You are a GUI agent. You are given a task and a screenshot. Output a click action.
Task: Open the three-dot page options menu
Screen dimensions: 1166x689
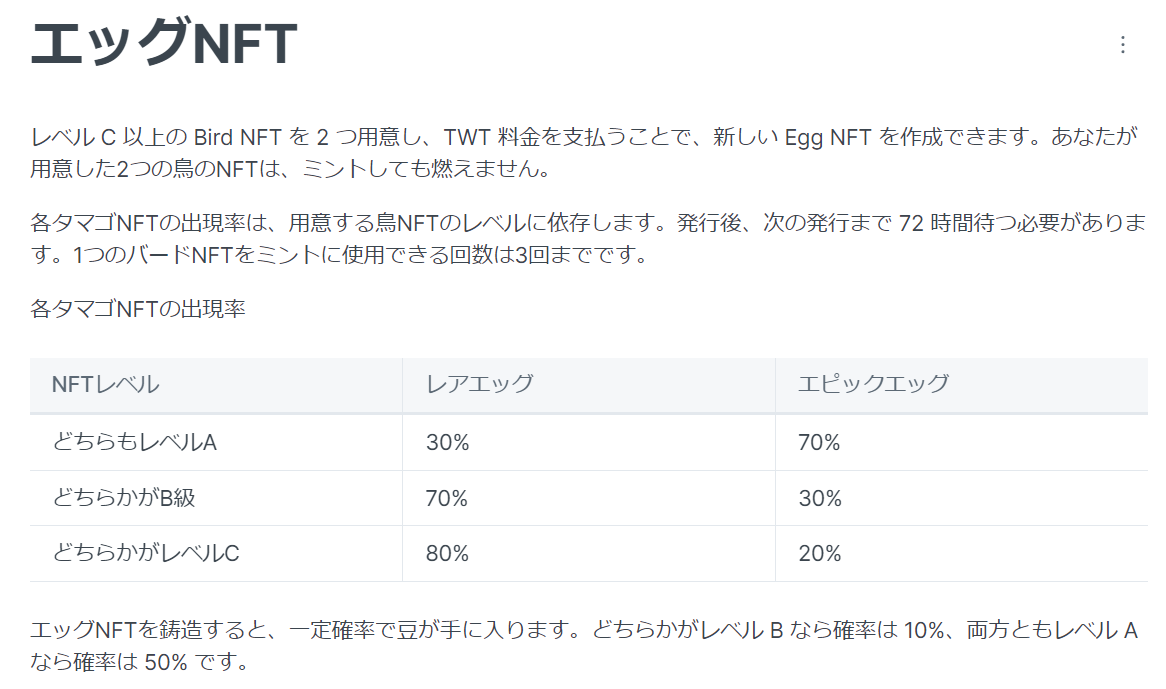click(x=1122, y=45)
